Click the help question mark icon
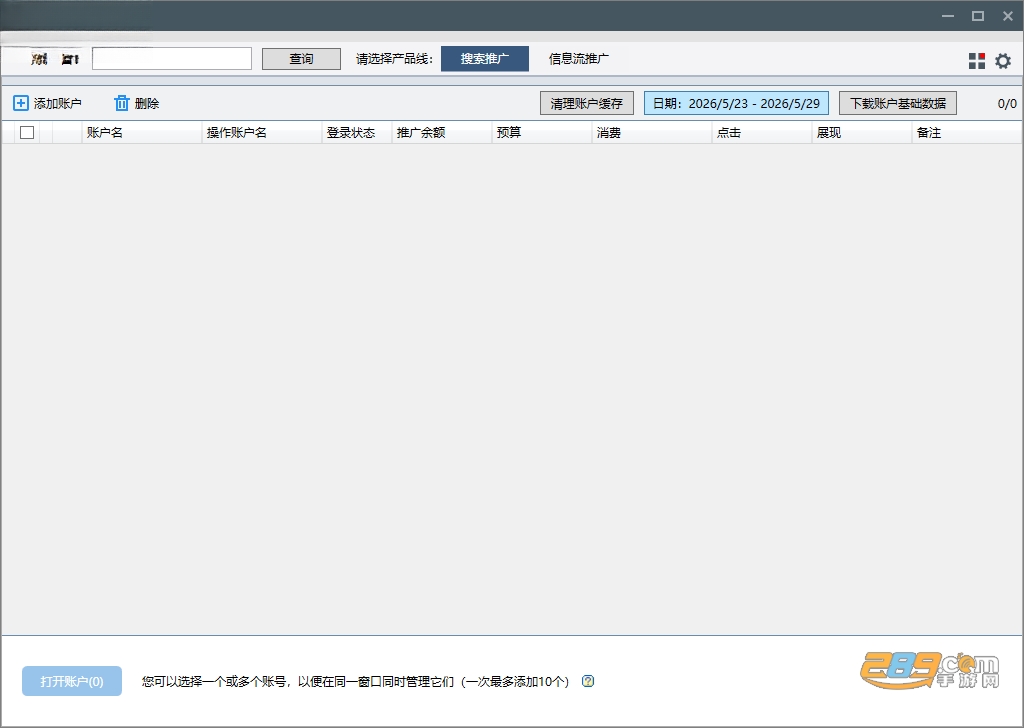 tap(588, 681)
